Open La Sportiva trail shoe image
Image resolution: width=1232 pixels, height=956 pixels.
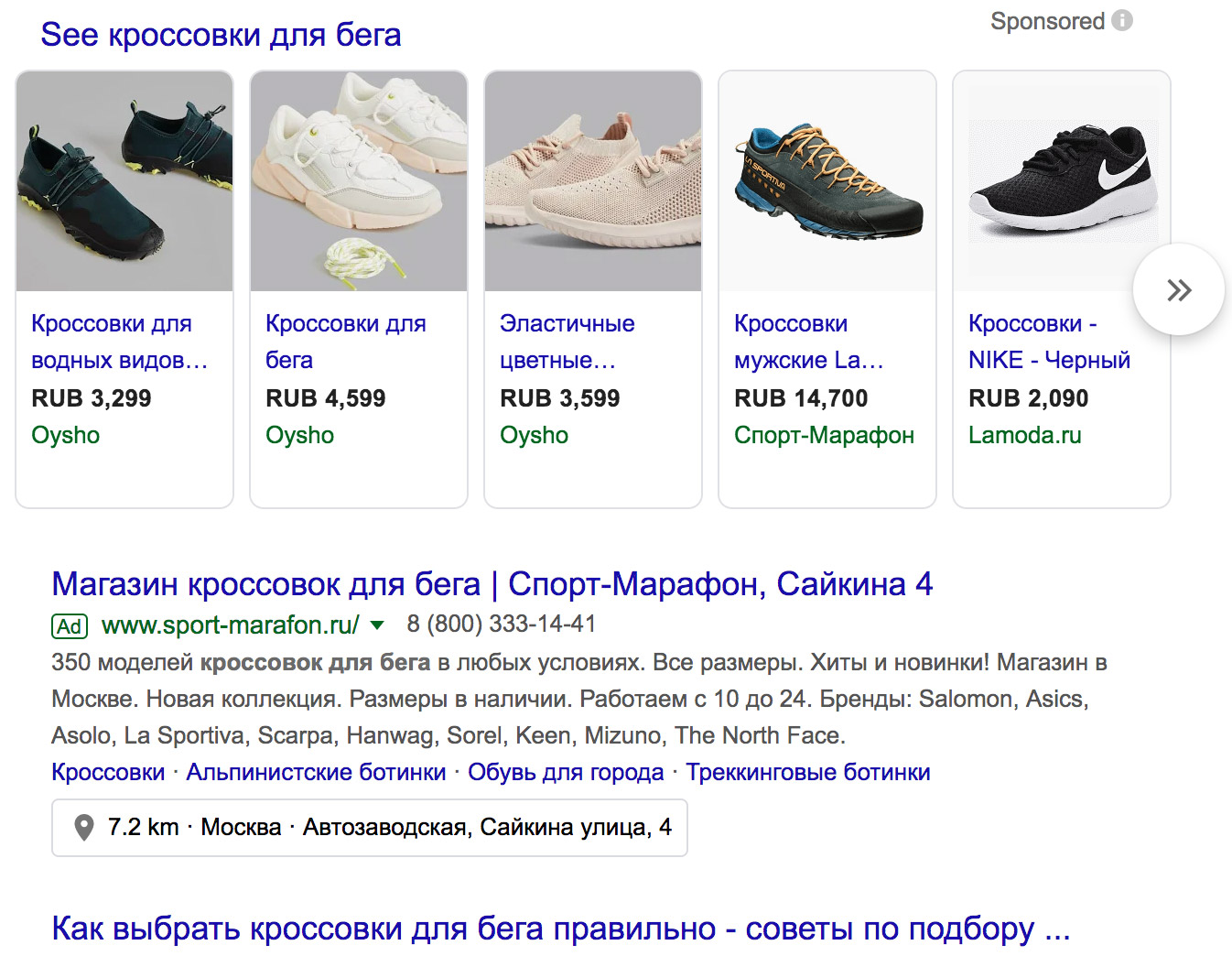click(827, 181)
